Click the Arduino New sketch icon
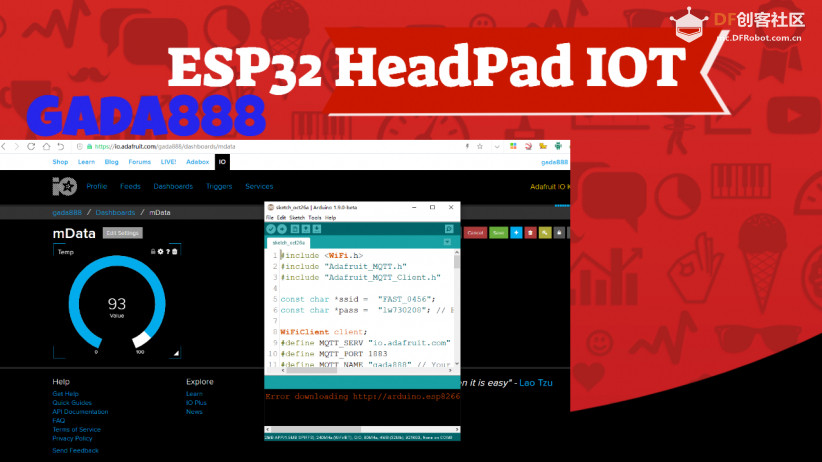Viewport: 822px width, 462px height. (295, 229)
